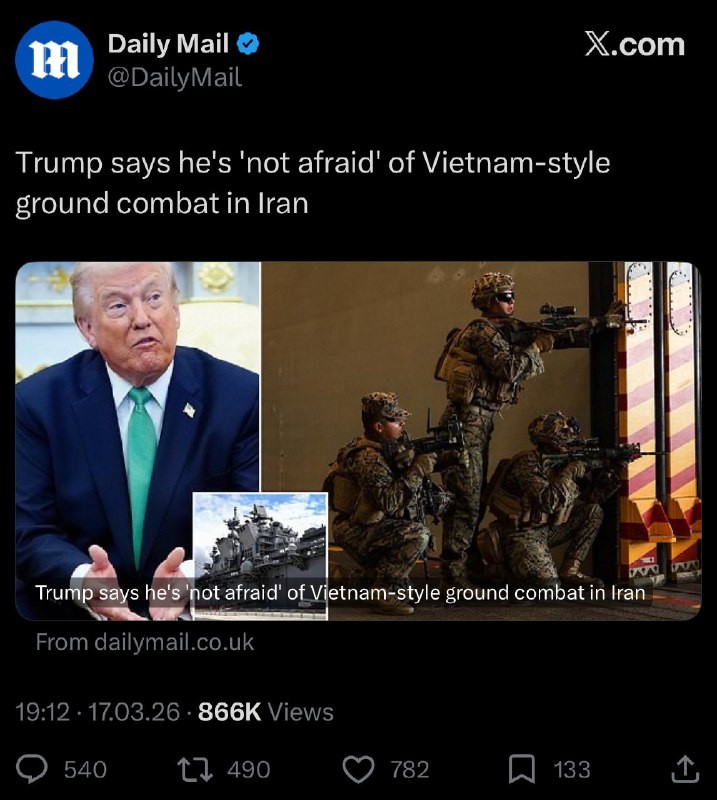Click the X.com logo text

(634, 44)
